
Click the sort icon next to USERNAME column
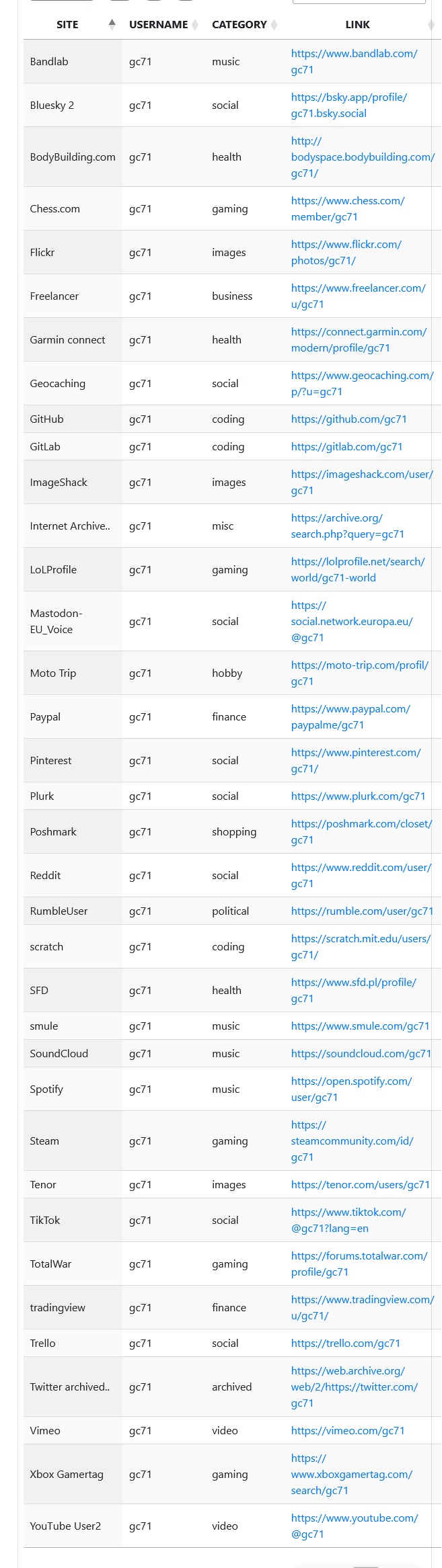pyautogui.click(x=194, y=24)
